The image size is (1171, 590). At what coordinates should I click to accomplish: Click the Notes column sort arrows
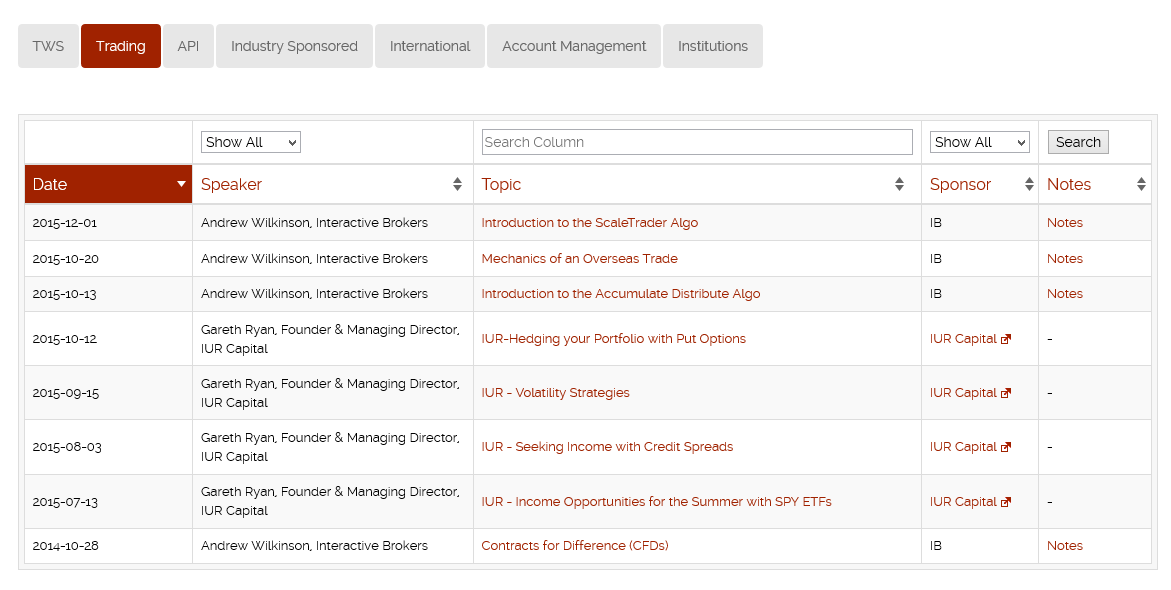1141,184
